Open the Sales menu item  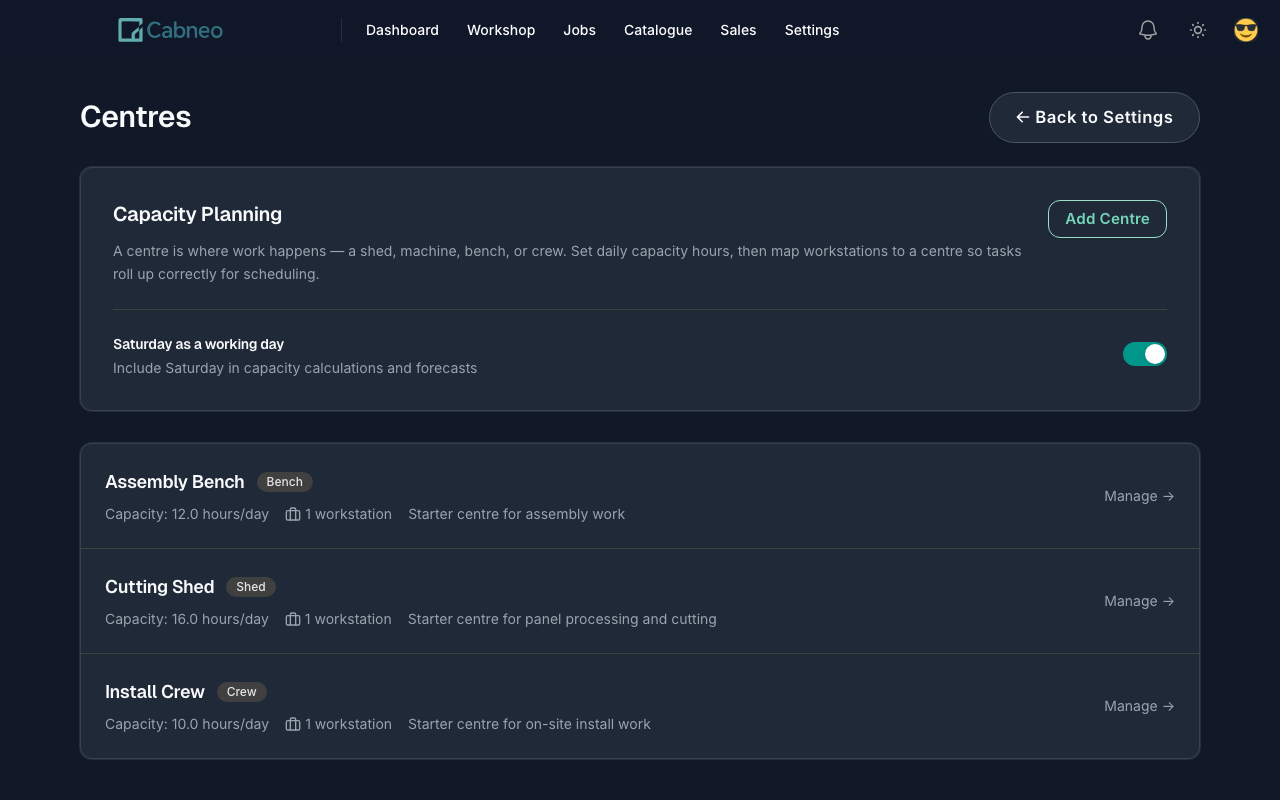738,30
